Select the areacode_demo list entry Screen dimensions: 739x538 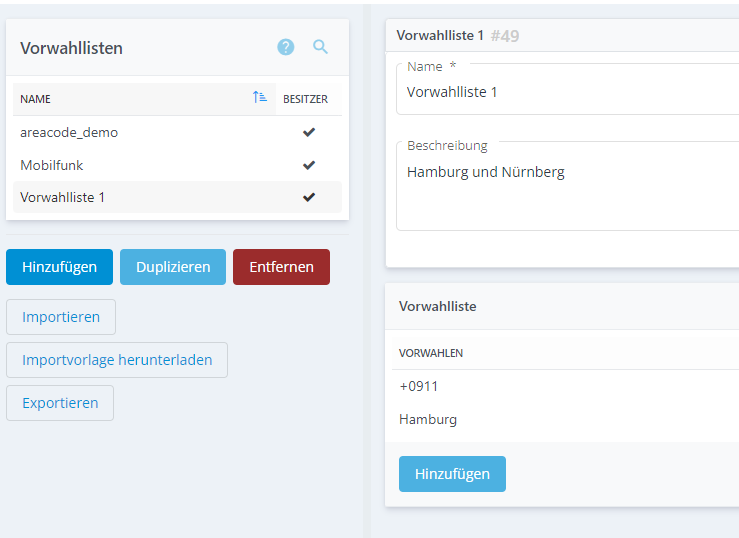(x=69, y=132)
